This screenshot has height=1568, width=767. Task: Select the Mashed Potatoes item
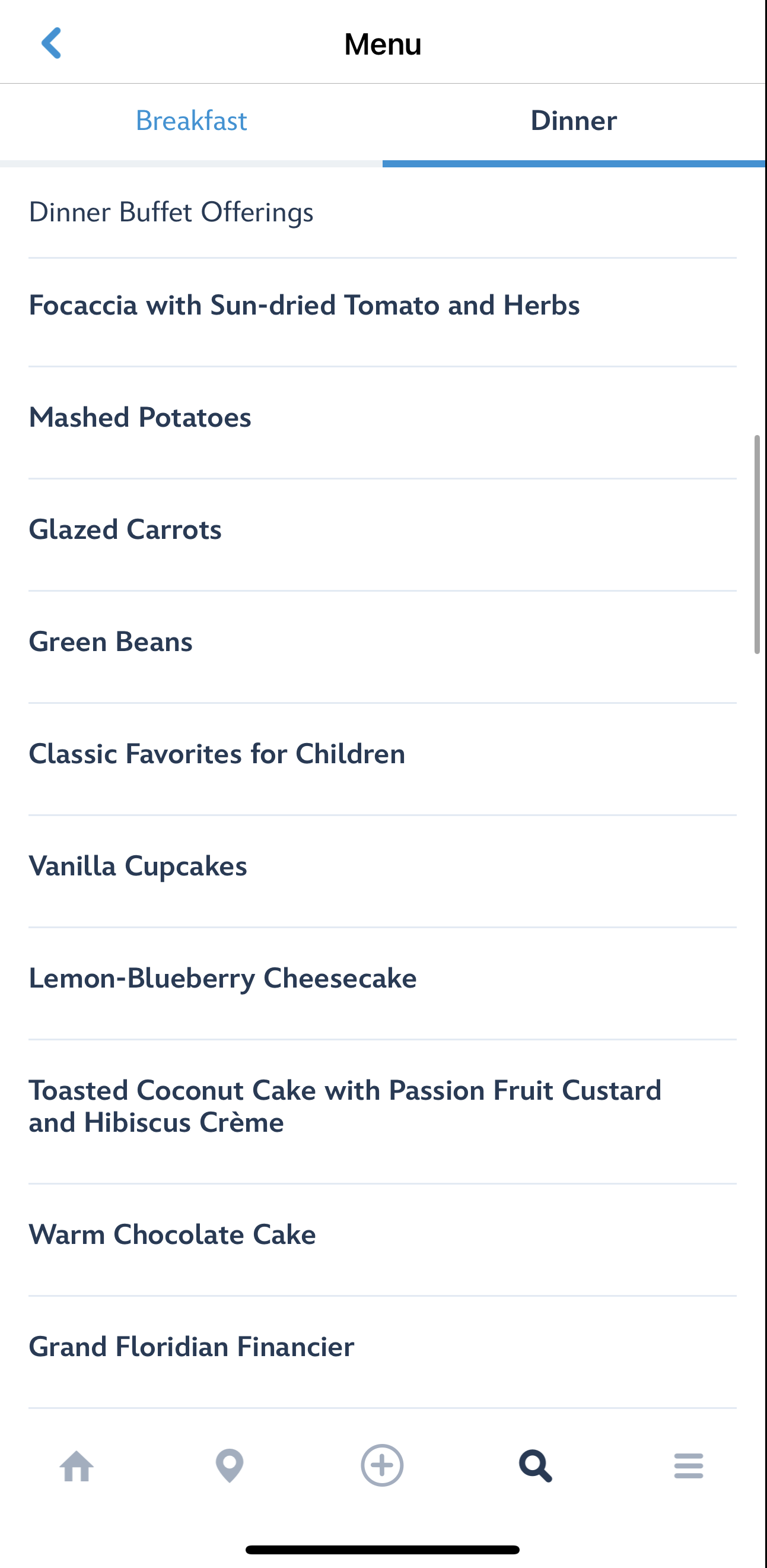click(x=140, y=418)
